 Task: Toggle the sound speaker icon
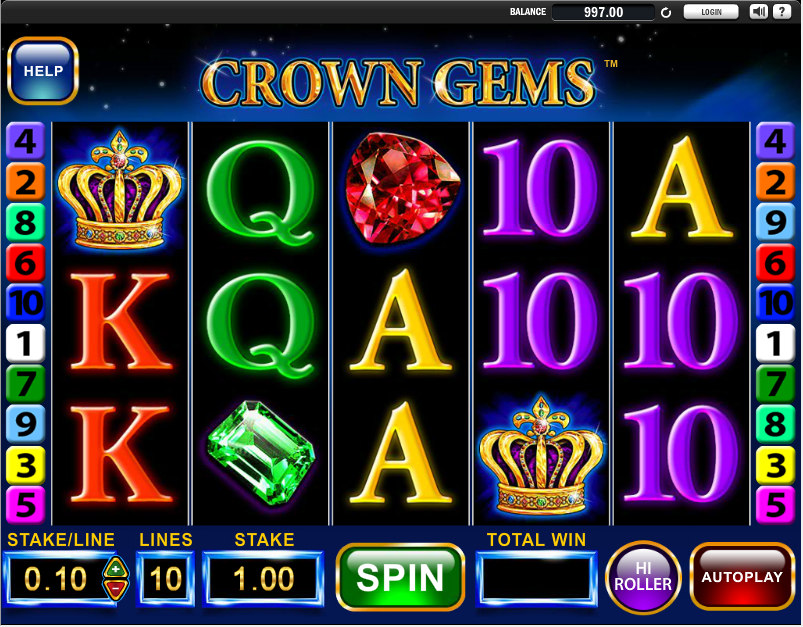click(x=758, y=12)
